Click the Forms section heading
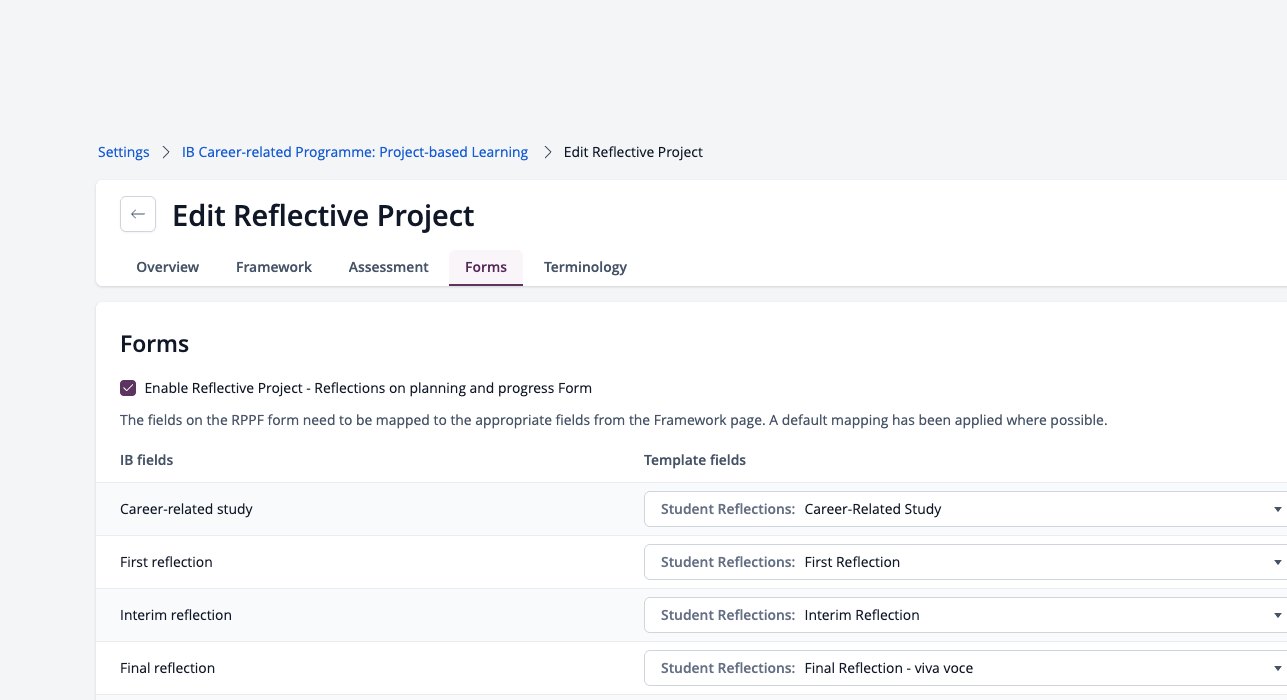 pos(154,344)
